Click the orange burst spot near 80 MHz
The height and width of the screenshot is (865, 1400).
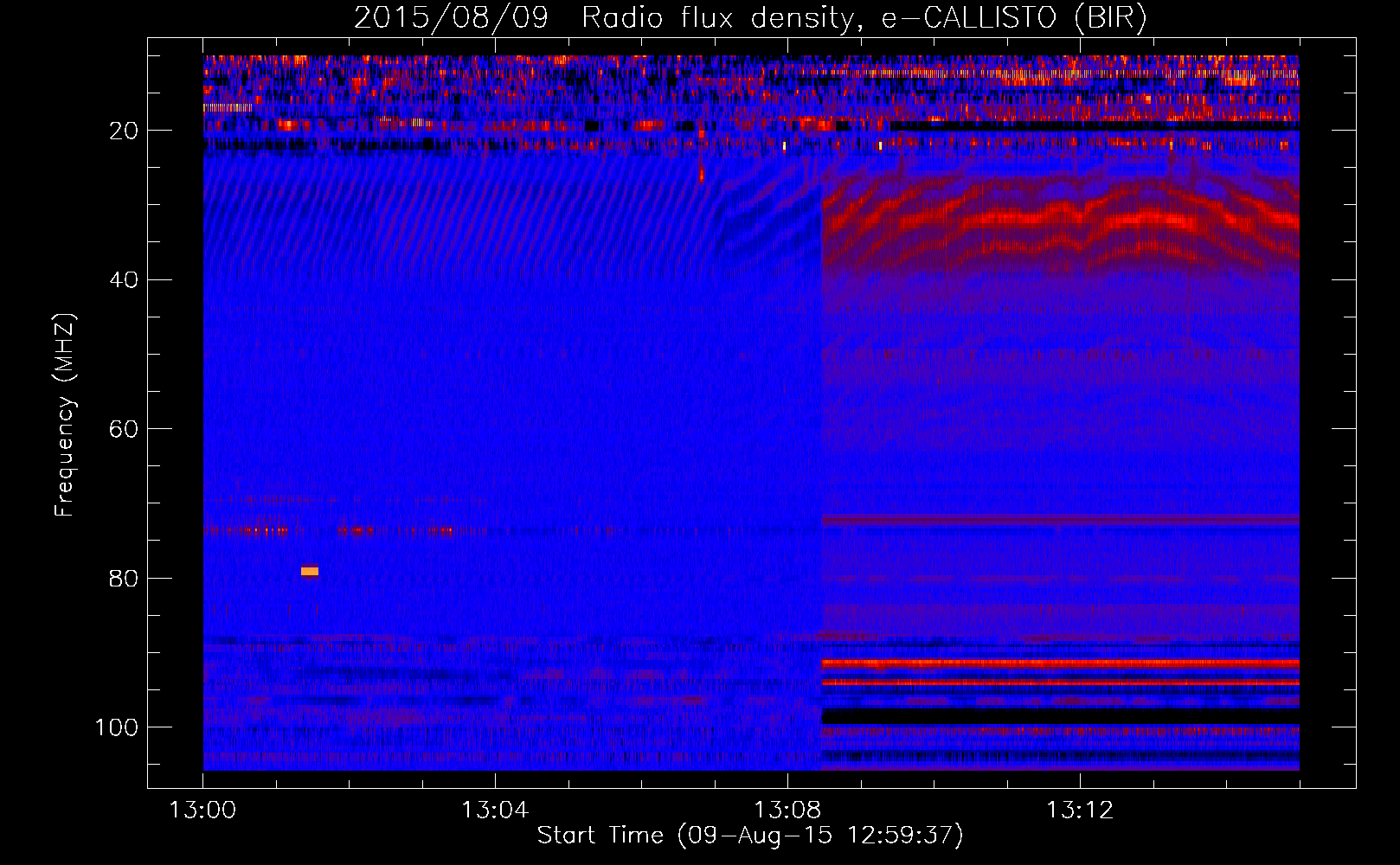pos(310,571)
